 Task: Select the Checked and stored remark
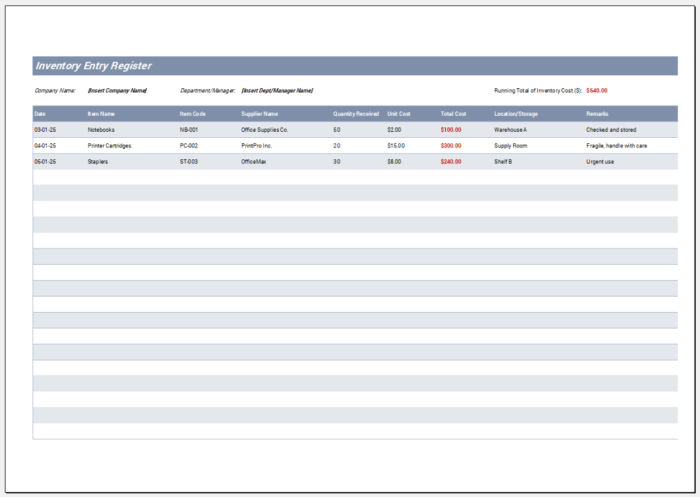pos(611,130)
